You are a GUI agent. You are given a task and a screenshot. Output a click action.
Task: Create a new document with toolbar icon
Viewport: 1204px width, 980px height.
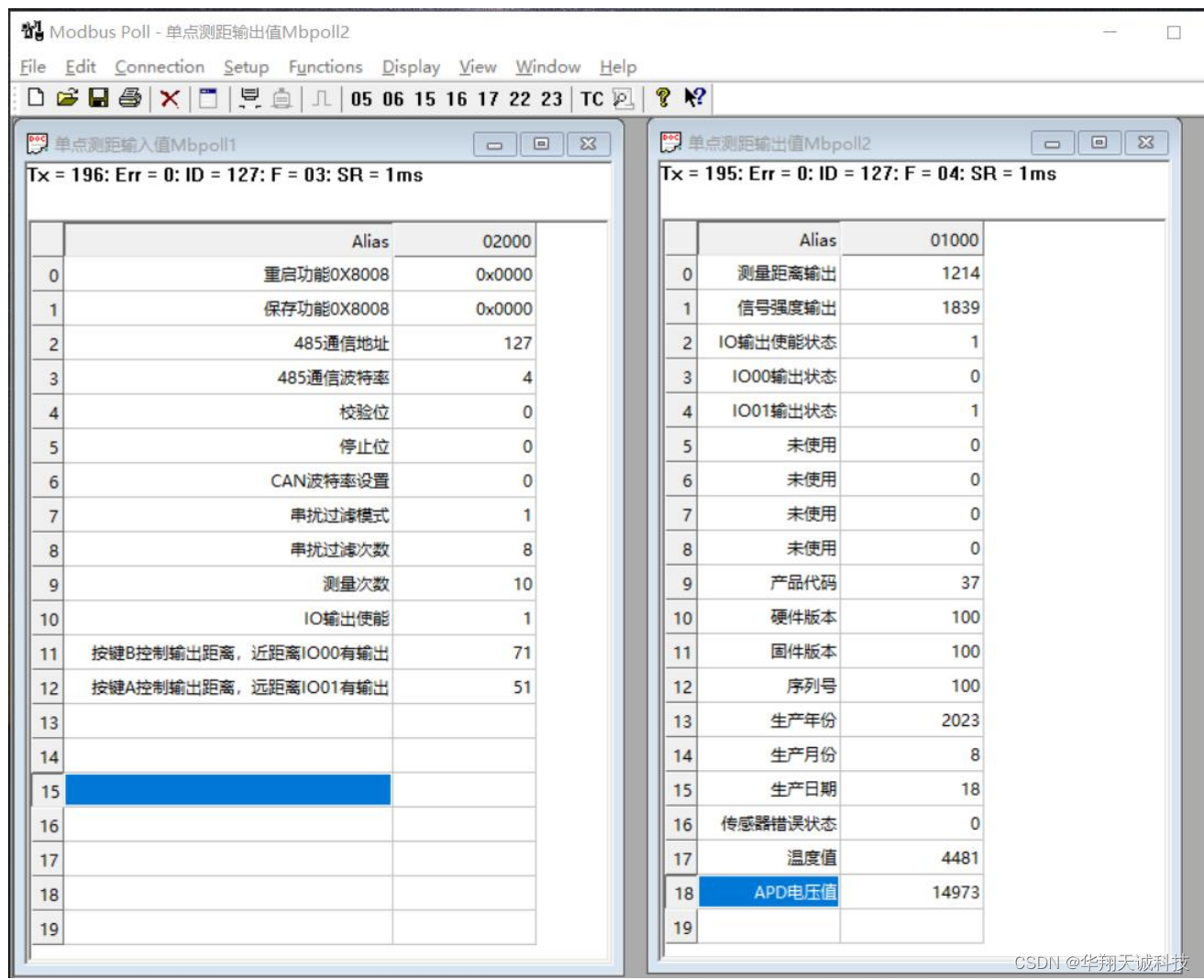36,98
